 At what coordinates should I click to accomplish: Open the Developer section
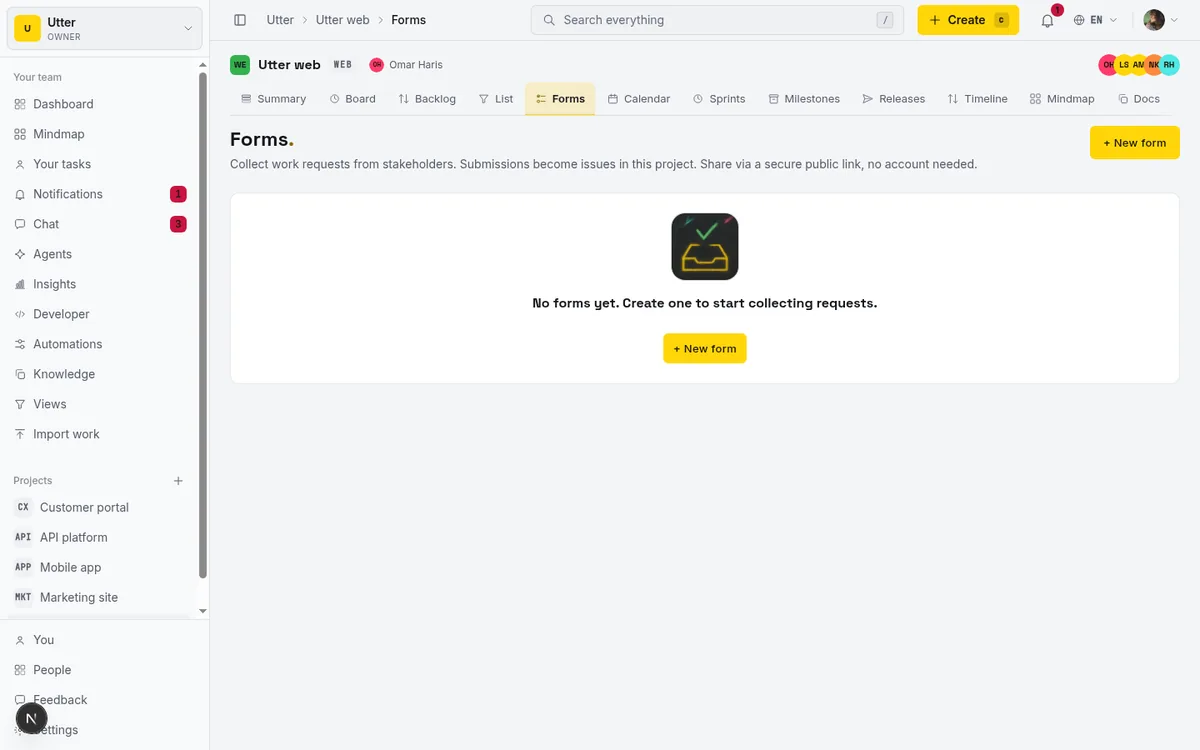(102, 314)
